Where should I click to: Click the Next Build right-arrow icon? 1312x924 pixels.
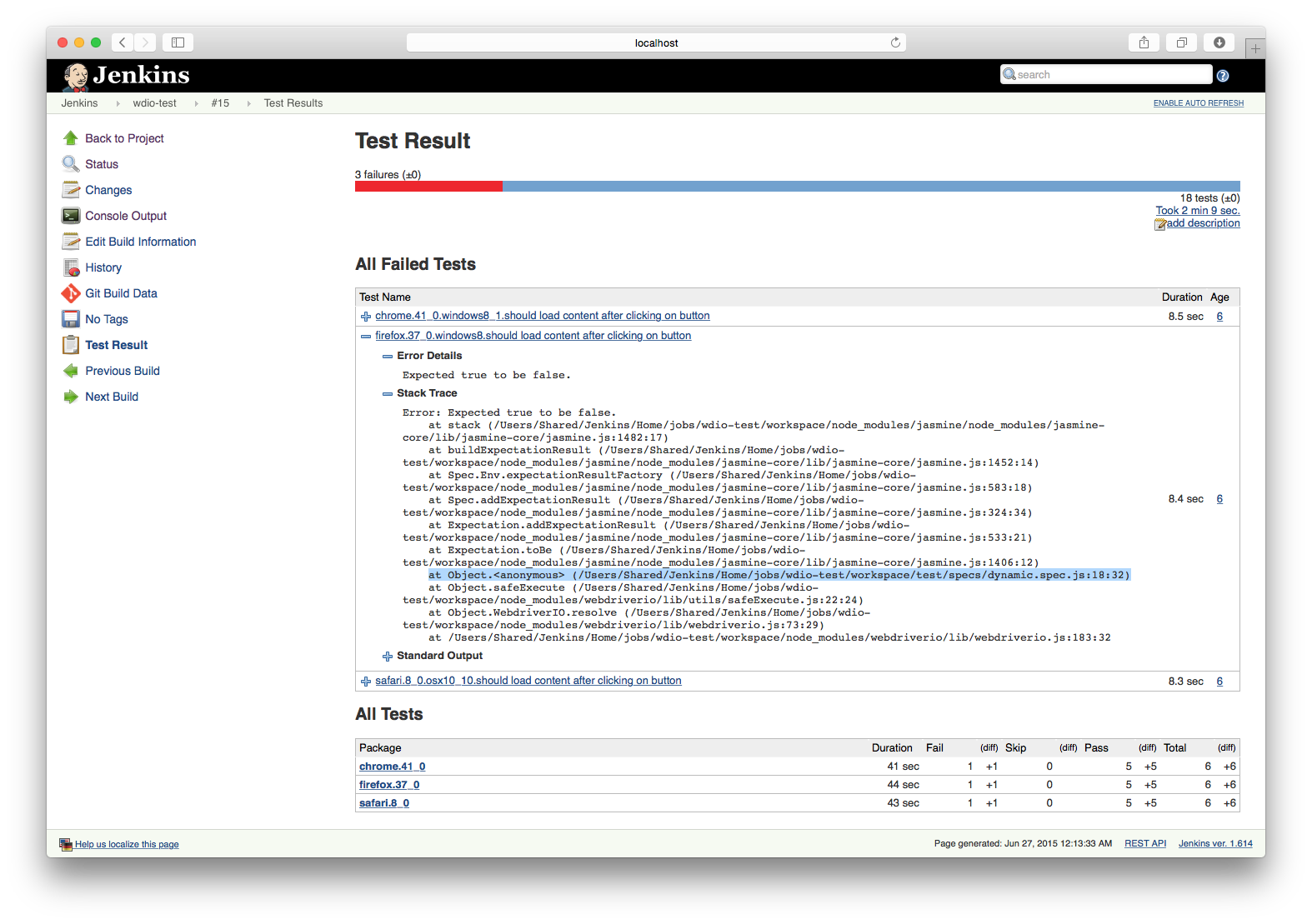71,397
